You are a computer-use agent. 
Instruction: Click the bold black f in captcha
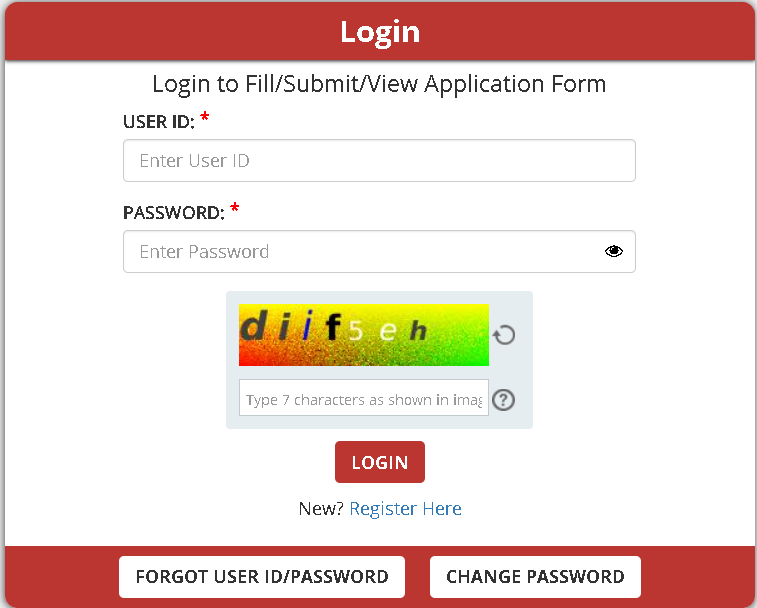tap(333, 326)
